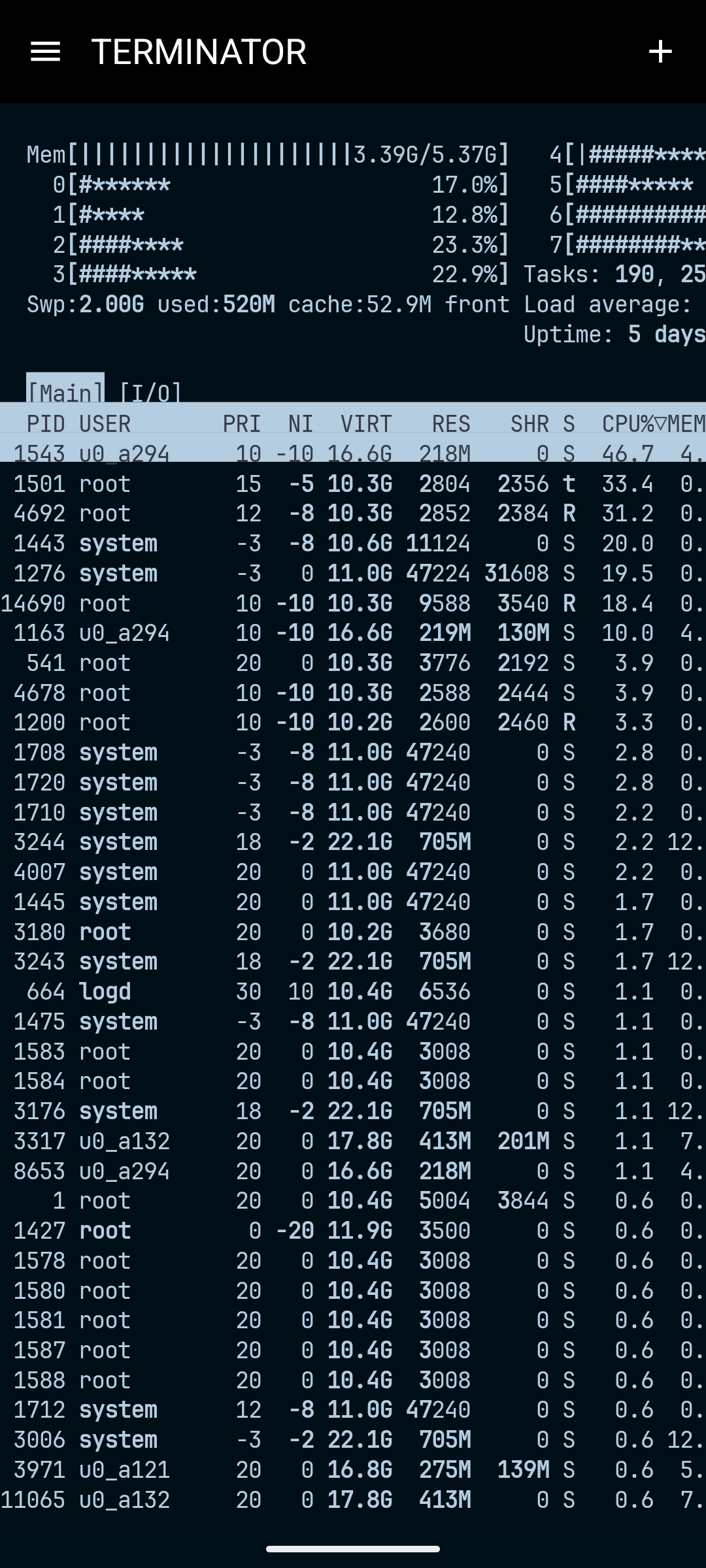Select process row PID 3243
706x1568 pixels.
(353, 962)
